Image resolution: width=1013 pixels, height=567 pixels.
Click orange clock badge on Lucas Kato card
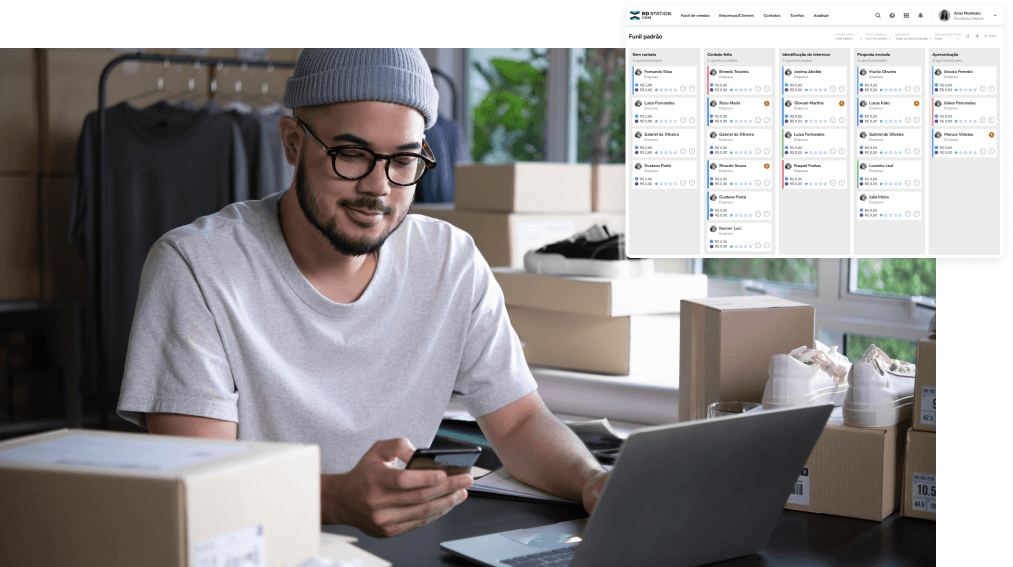(917, 103)
